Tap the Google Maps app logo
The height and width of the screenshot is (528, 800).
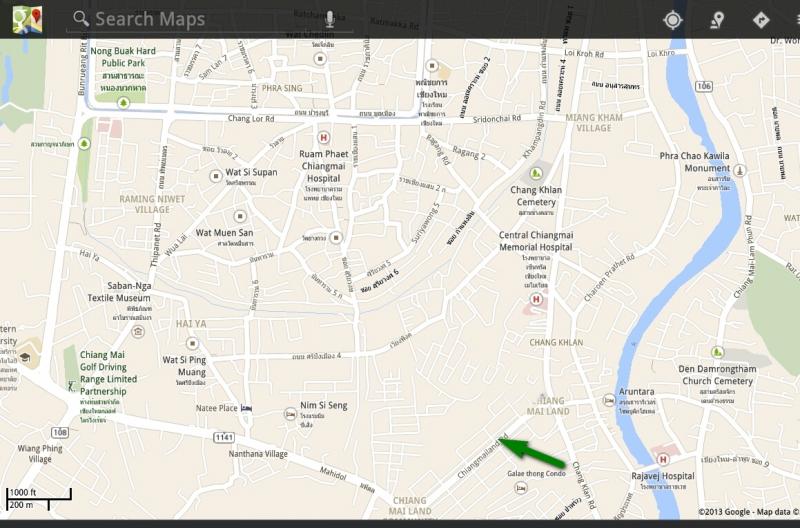pyautogui.click(x=27, y=19)
